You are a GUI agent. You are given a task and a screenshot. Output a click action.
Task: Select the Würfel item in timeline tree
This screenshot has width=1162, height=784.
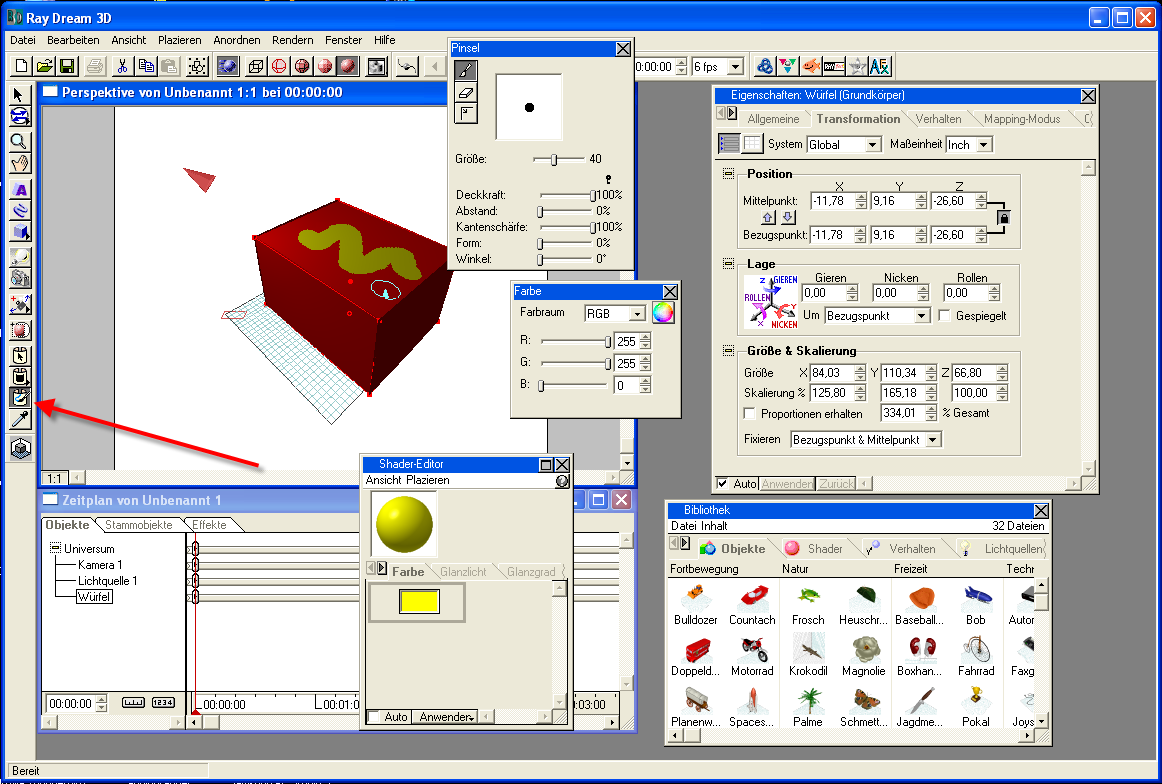tap(94, 597)
